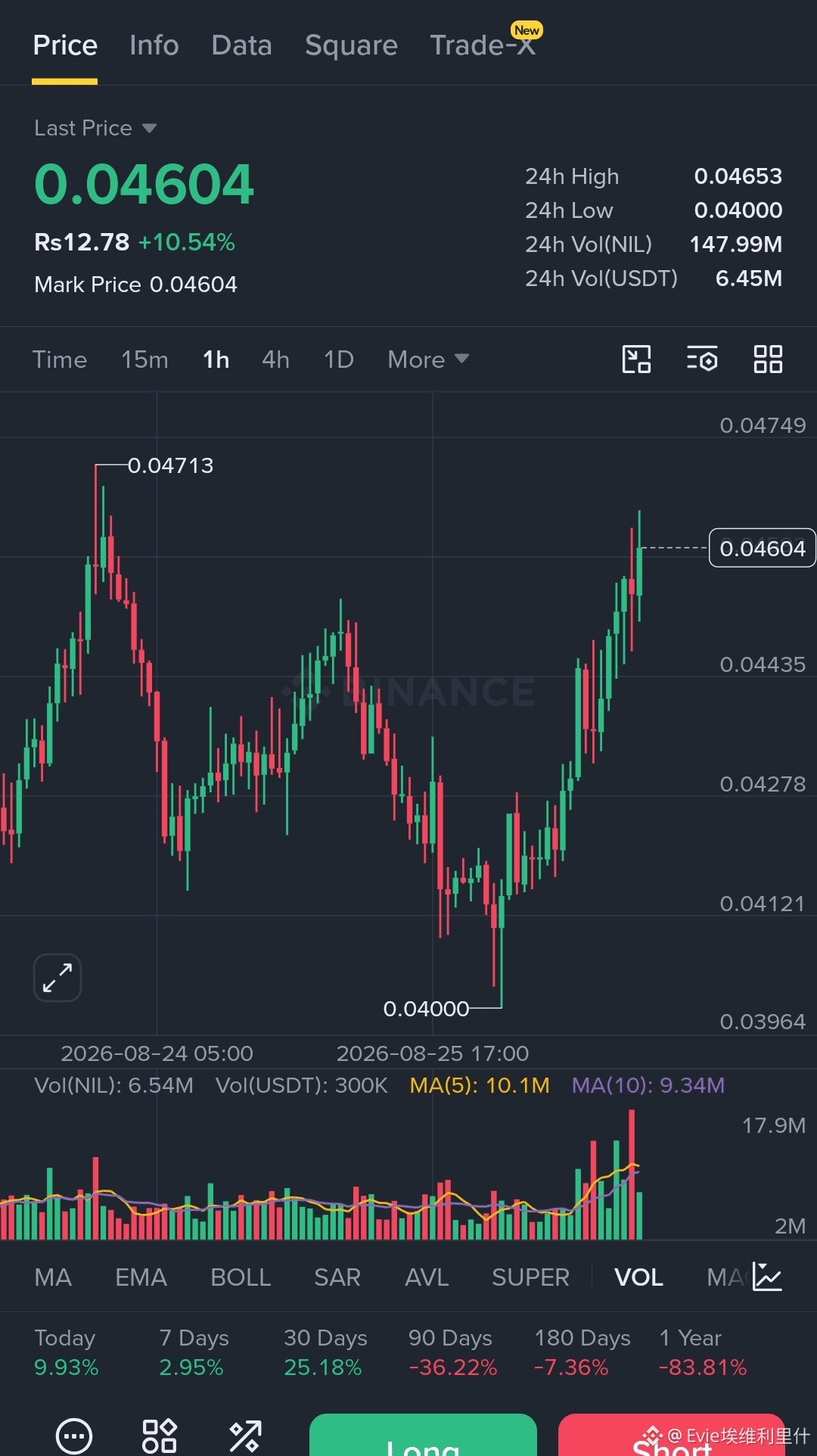817x1456 pixels.
Task: Tap the Short button
Action: (672, 1435)
